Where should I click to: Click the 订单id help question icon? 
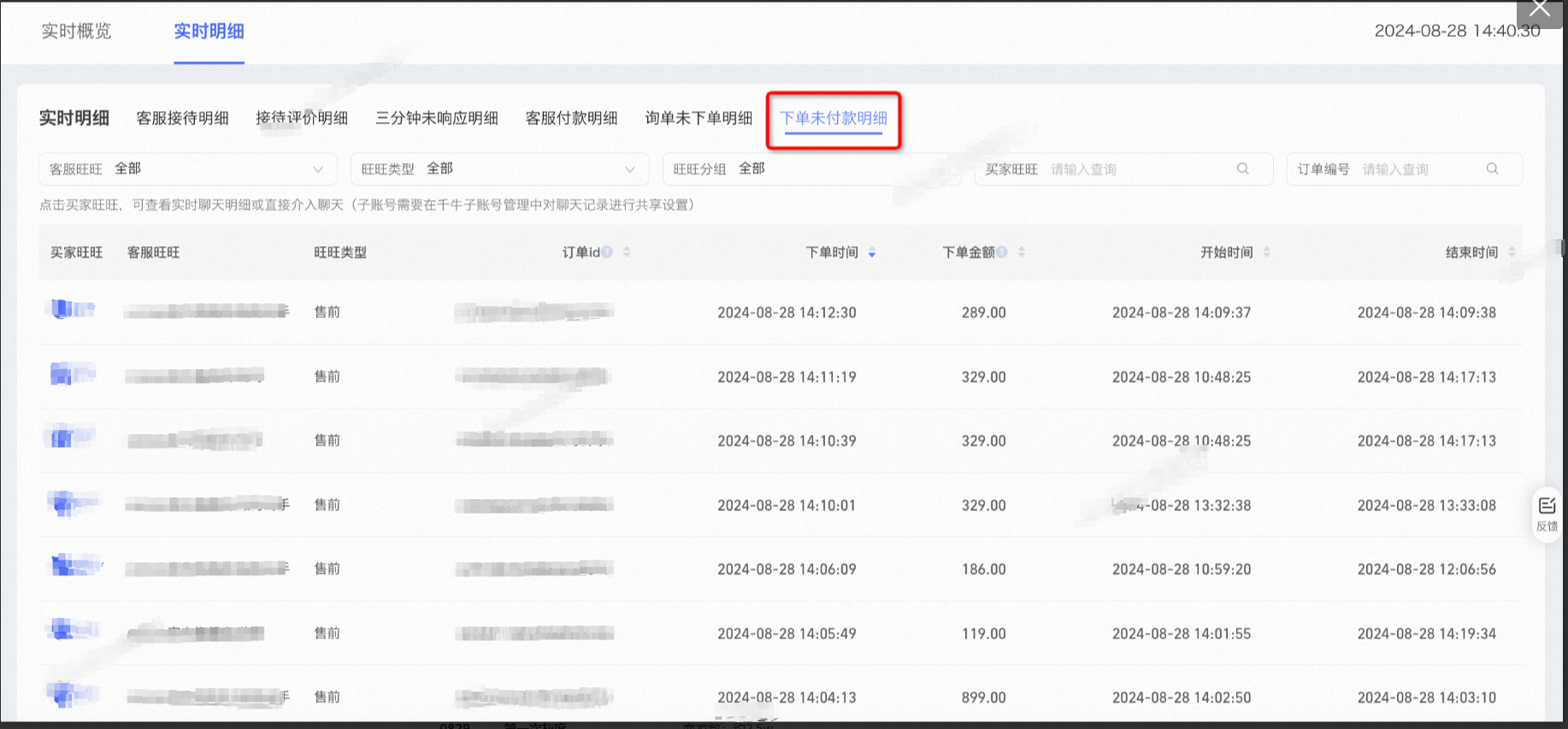[x=607, y=252]
